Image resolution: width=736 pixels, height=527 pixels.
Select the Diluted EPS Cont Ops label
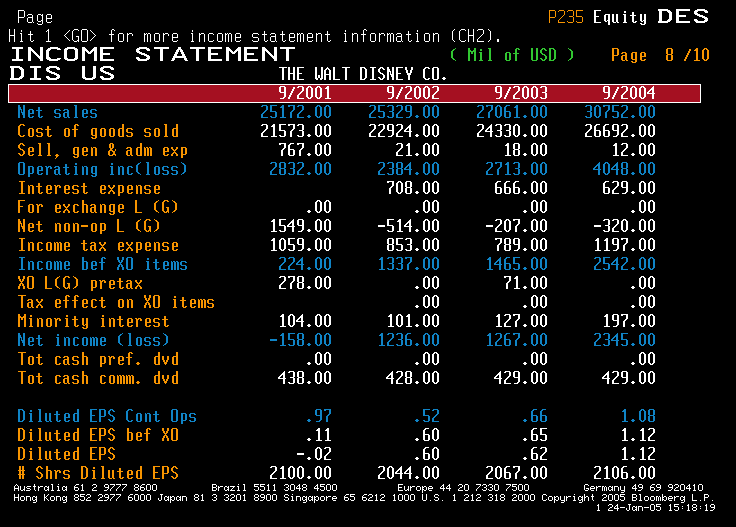pyautogui.click(x=106, y=416)
